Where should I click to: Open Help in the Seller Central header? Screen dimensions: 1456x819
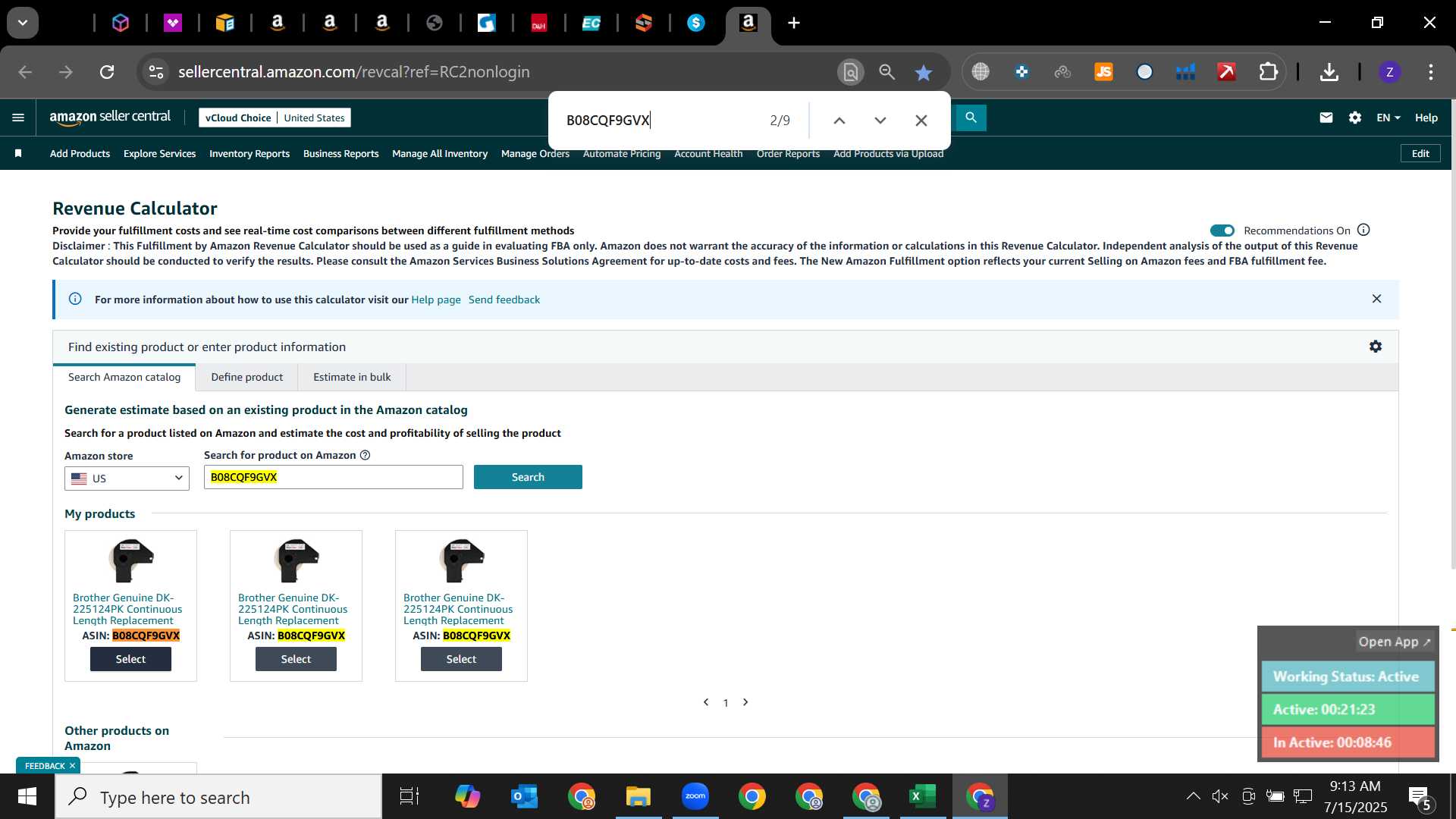(x=1426, y=118)
